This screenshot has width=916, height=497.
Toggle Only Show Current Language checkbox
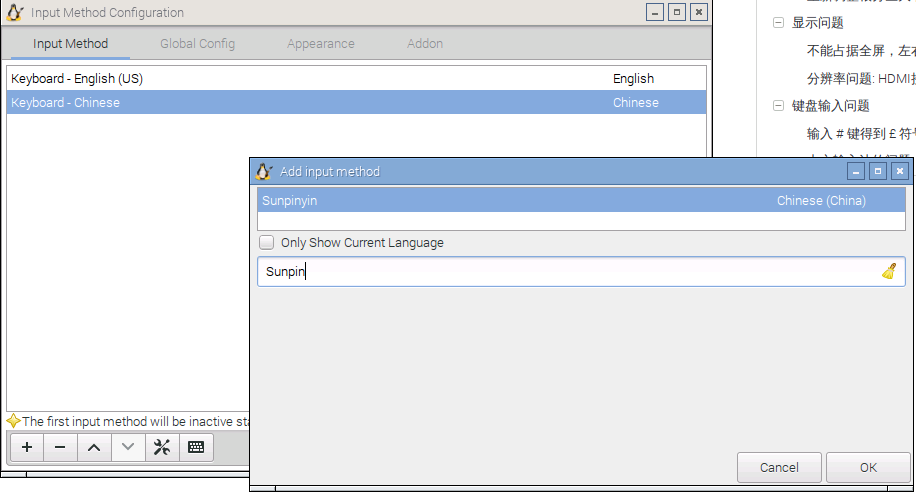266,242
